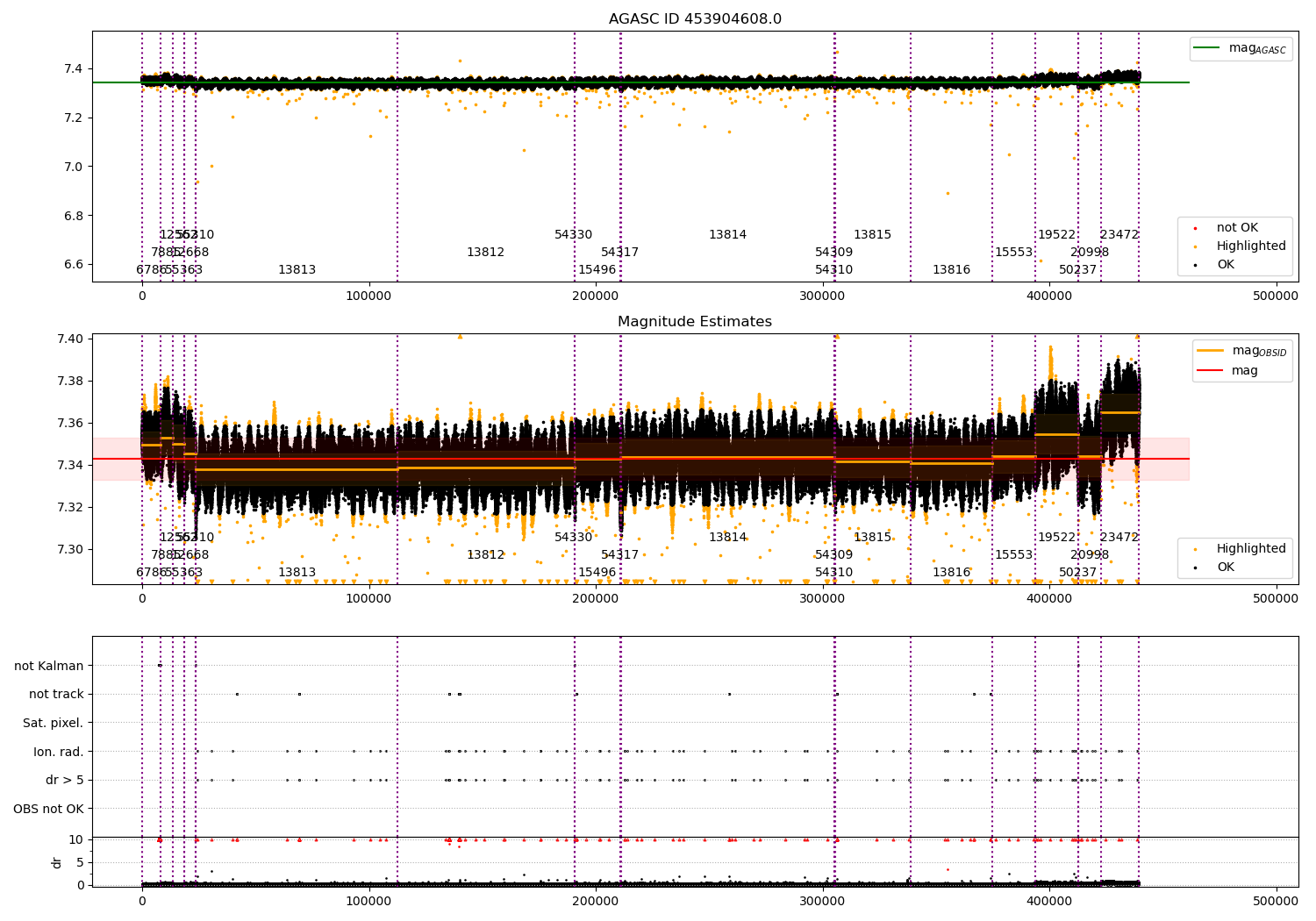Select the mag AGASC legend entry
Screen dimensions: 1316x921
pos(1239,48)
